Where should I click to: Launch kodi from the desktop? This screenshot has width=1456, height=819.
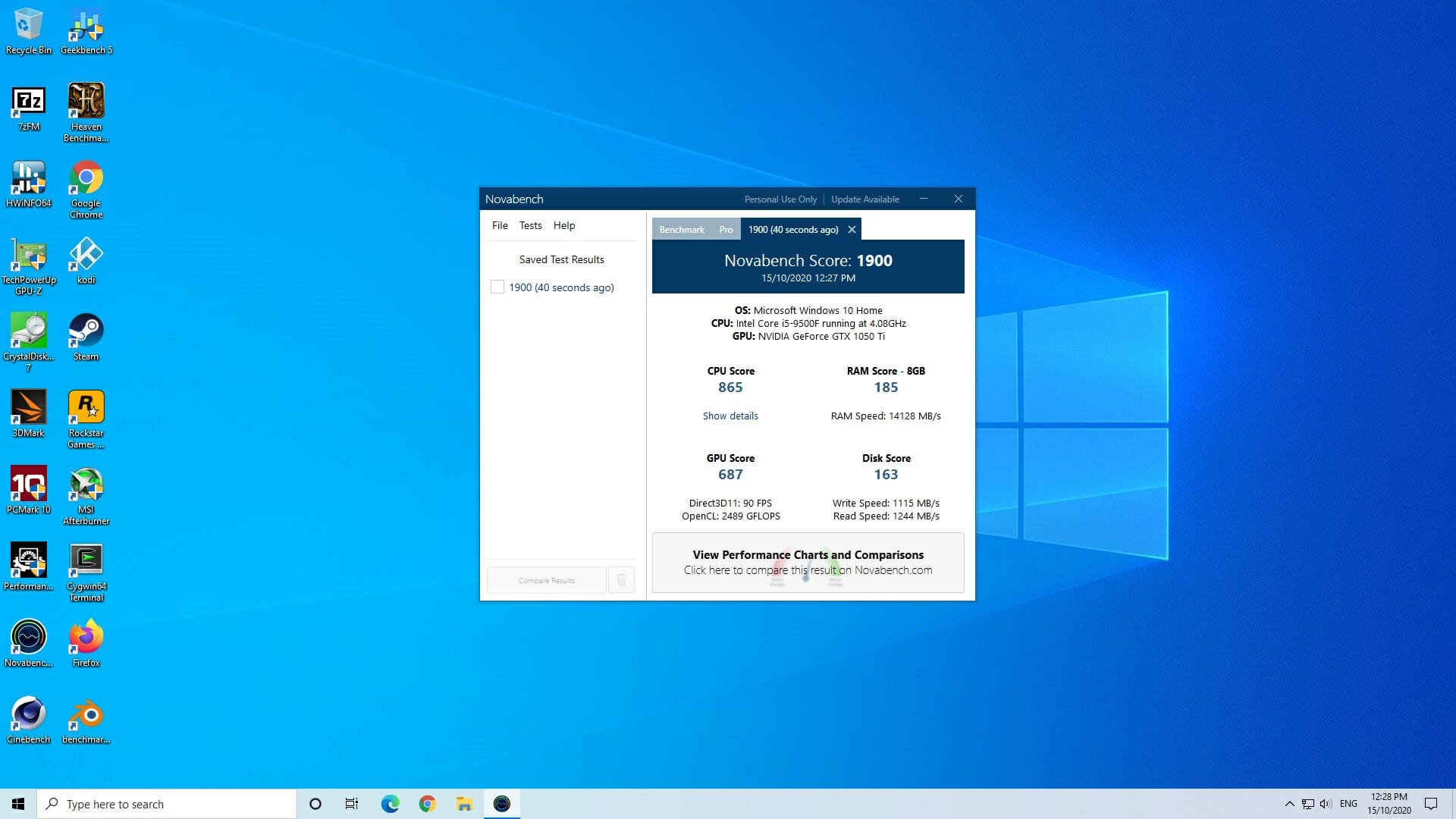tap(86, 261)
